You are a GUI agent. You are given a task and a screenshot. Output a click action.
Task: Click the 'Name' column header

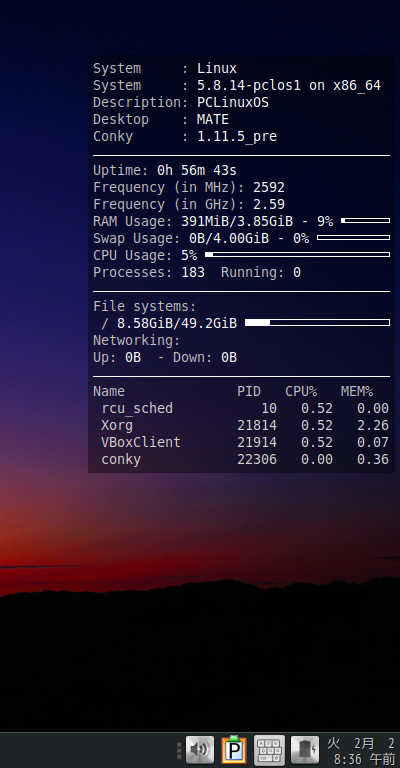(x=109, y=391)
